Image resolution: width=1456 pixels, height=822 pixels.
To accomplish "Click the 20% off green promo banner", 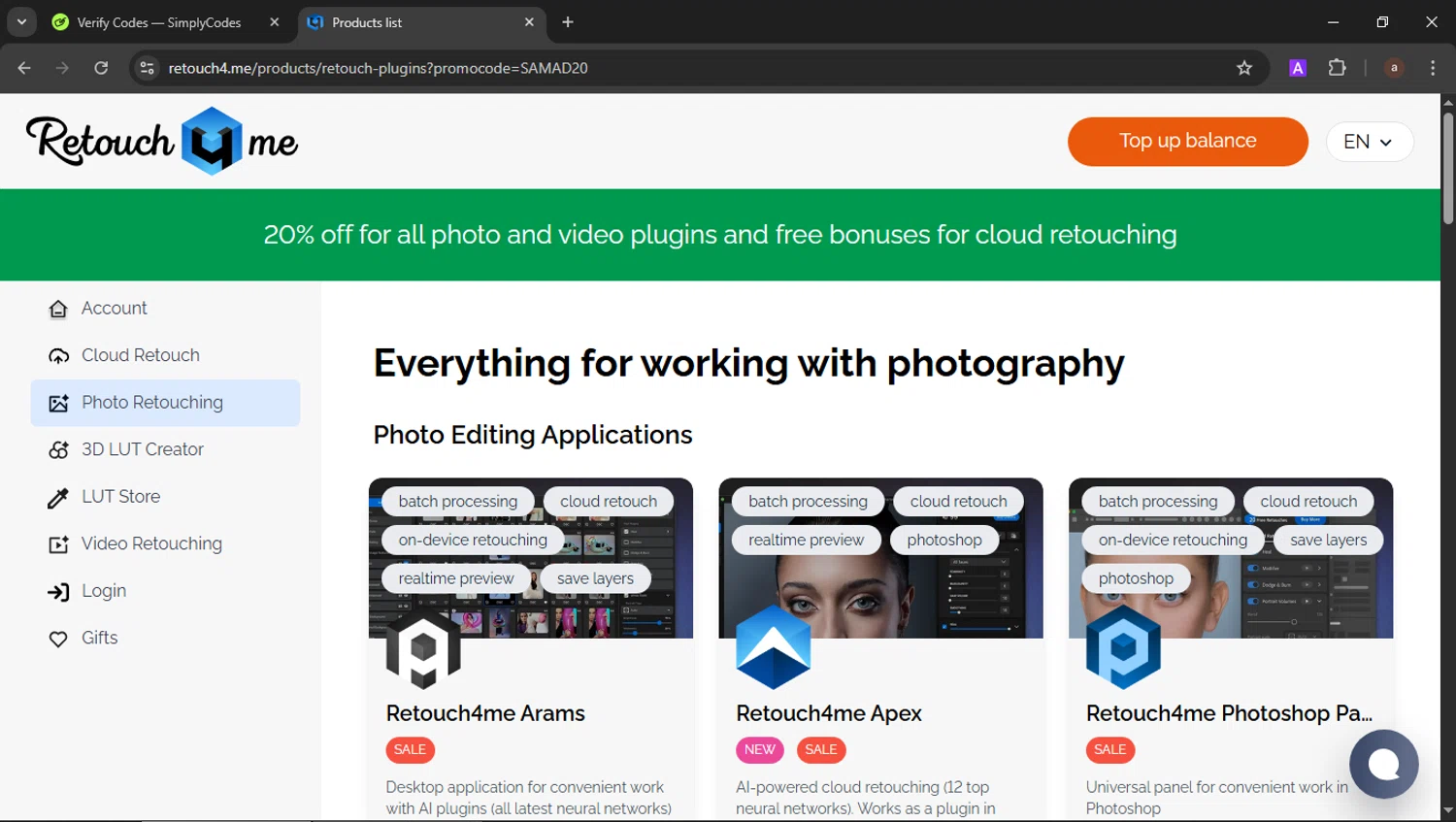I will pos(720,235).
